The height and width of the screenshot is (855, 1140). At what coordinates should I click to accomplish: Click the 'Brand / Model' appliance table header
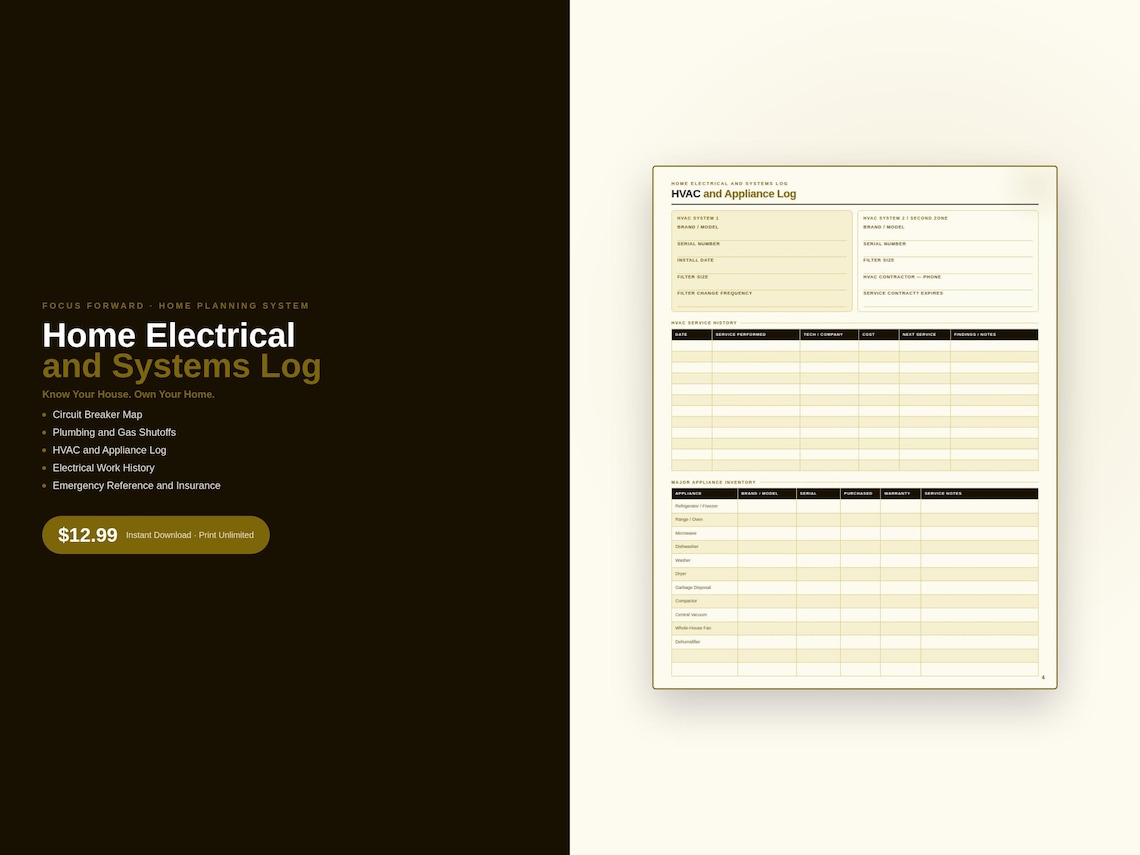pyautogui.click(x=767, y=494)
